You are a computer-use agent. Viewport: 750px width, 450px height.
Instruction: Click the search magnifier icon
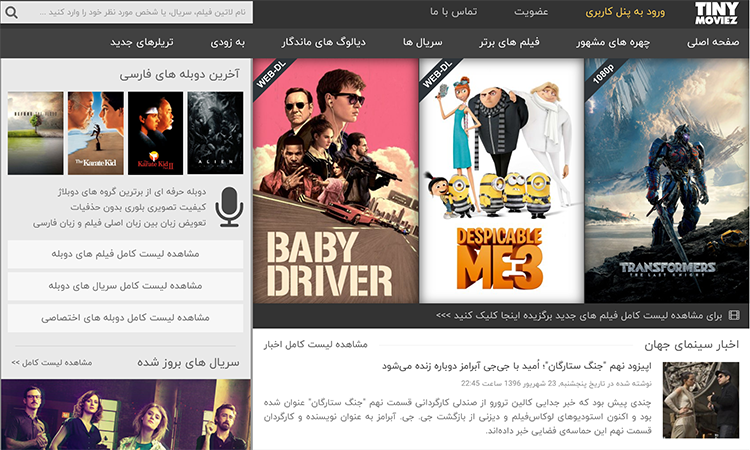point(12,12)
